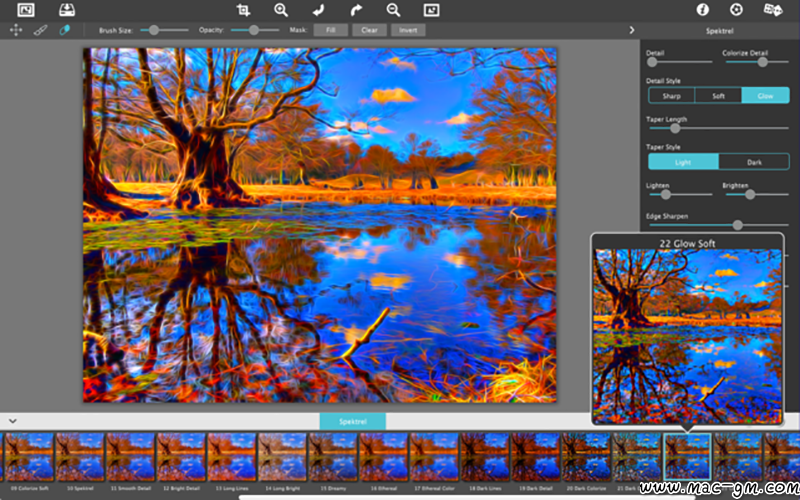Select the 12 Bright Detail preset
Viewport: 800px width, 500px height.
181,457
